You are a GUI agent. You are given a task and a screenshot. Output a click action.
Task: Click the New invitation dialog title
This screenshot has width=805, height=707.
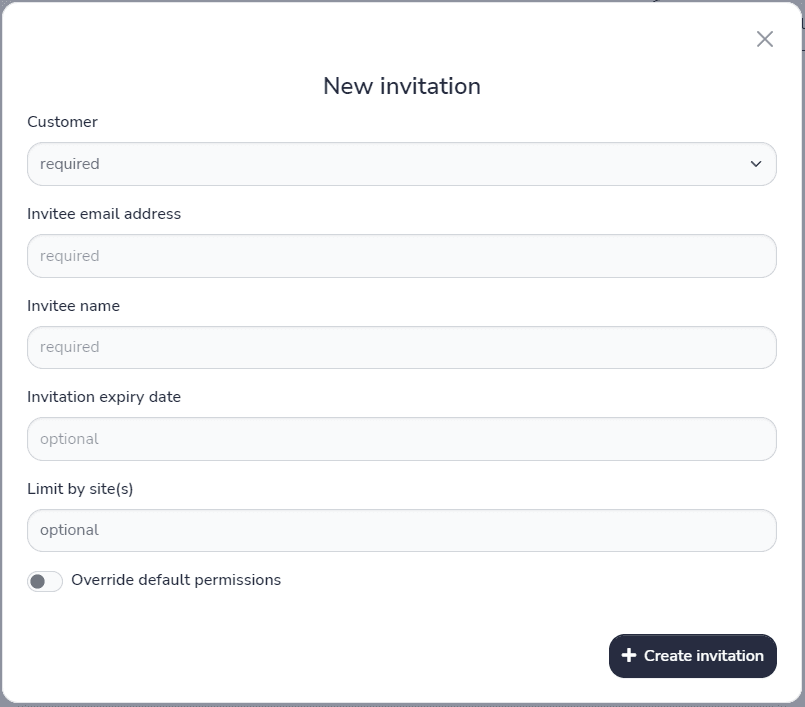400,86
